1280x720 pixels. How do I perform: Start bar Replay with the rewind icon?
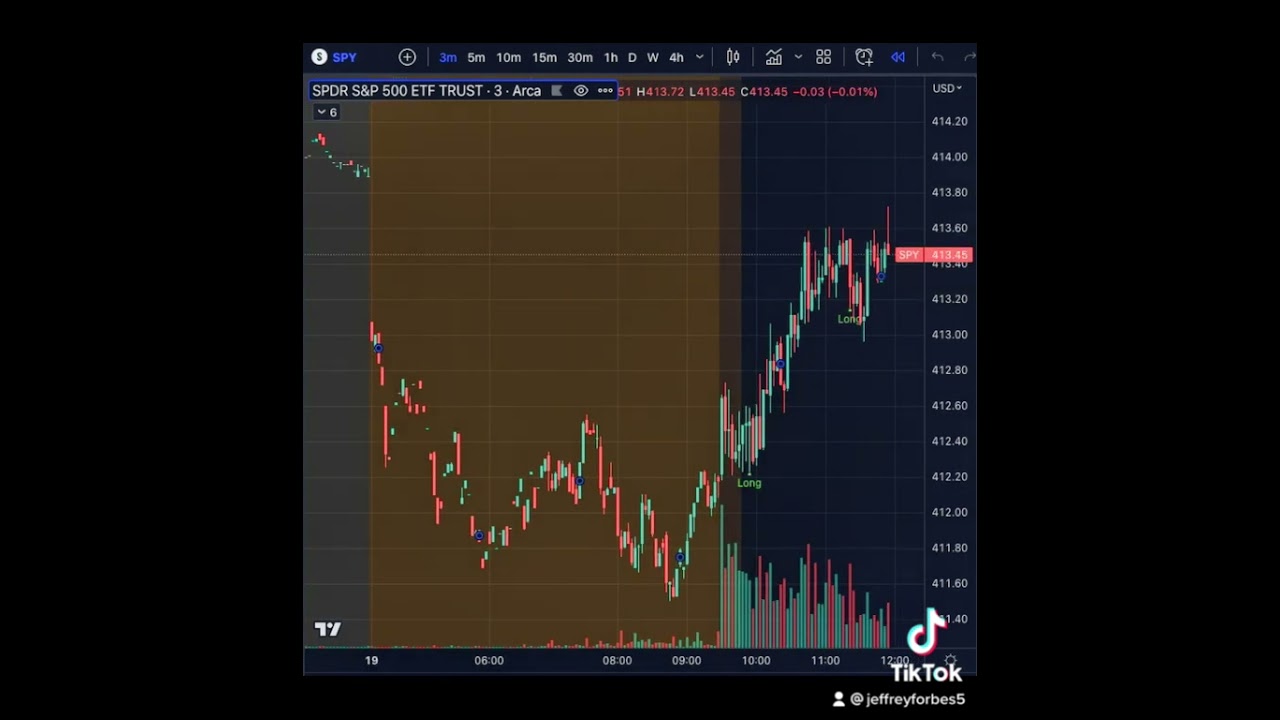(x=898, y=57)
